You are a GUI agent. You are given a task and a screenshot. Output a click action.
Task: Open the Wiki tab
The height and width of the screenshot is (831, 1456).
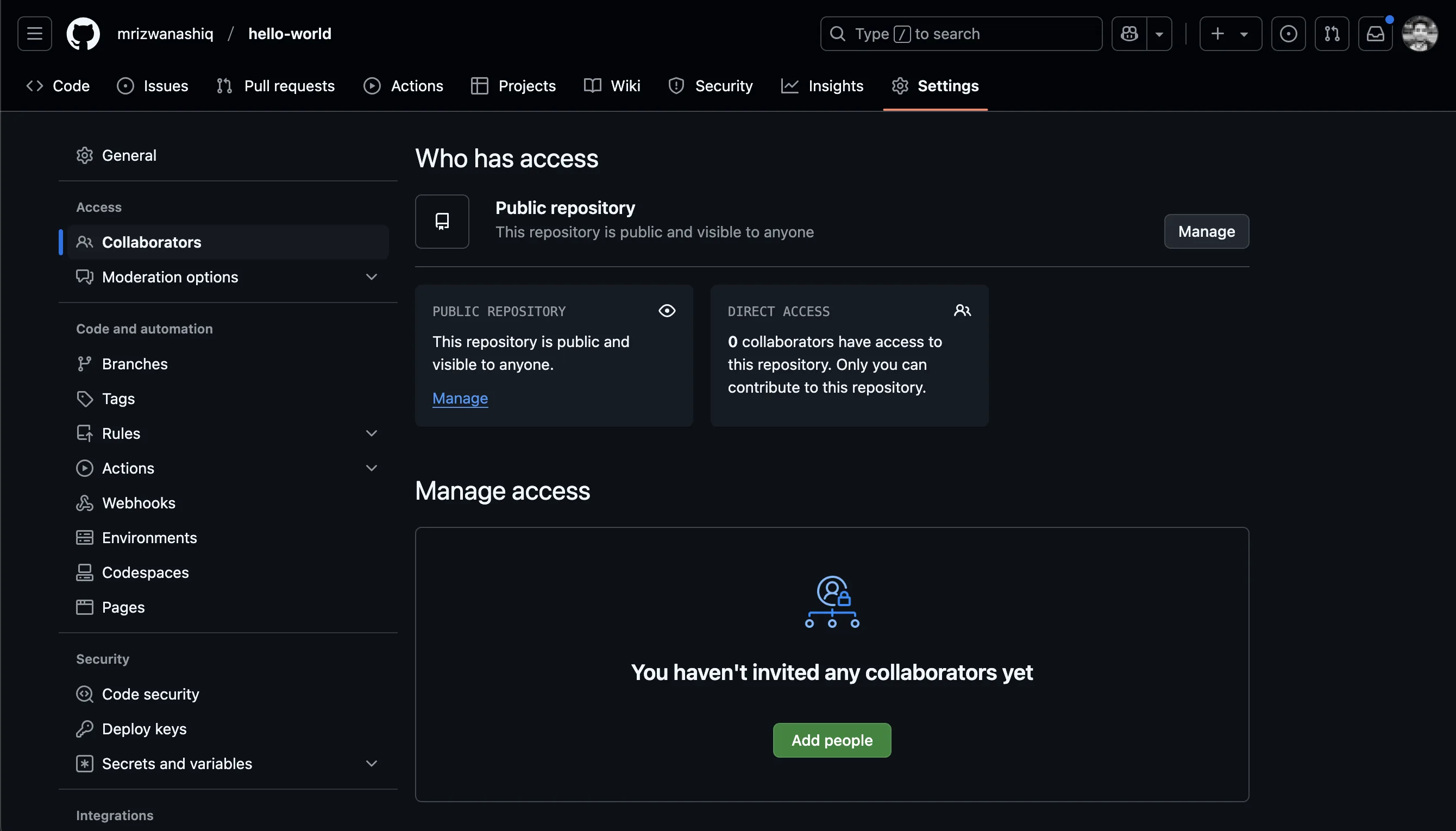pyautogui.click(x=612, y=86)
